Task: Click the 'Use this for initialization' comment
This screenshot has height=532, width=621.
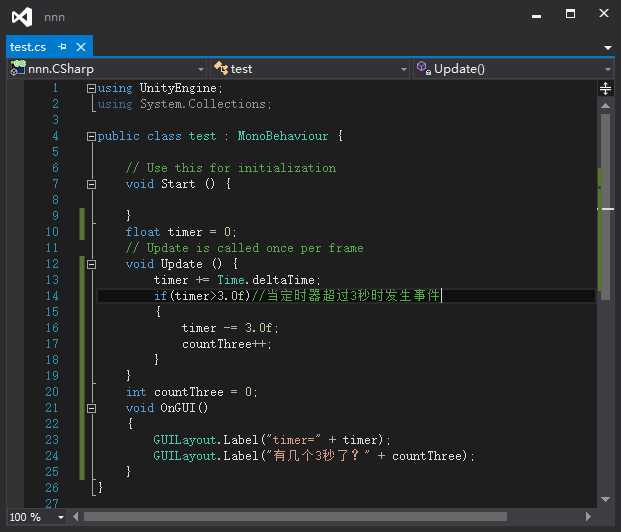Action: [x=231, y=168]
